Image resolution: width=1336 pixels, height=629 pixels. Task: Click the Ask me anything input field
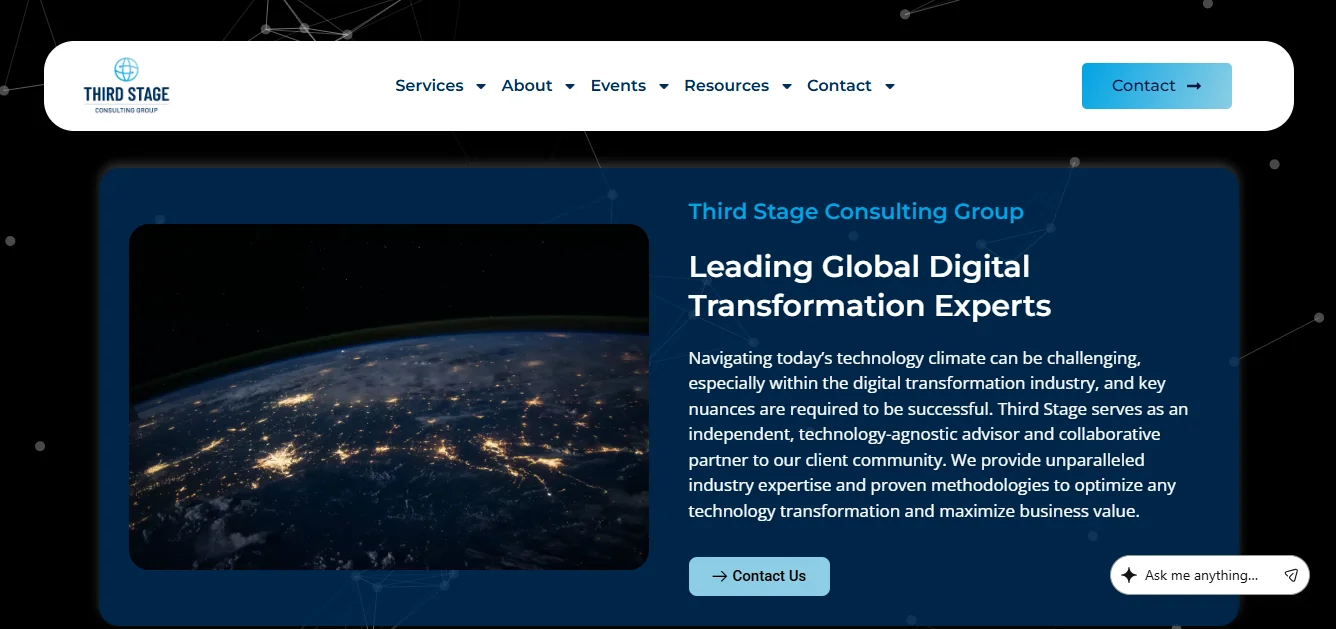coord(1201,575)
